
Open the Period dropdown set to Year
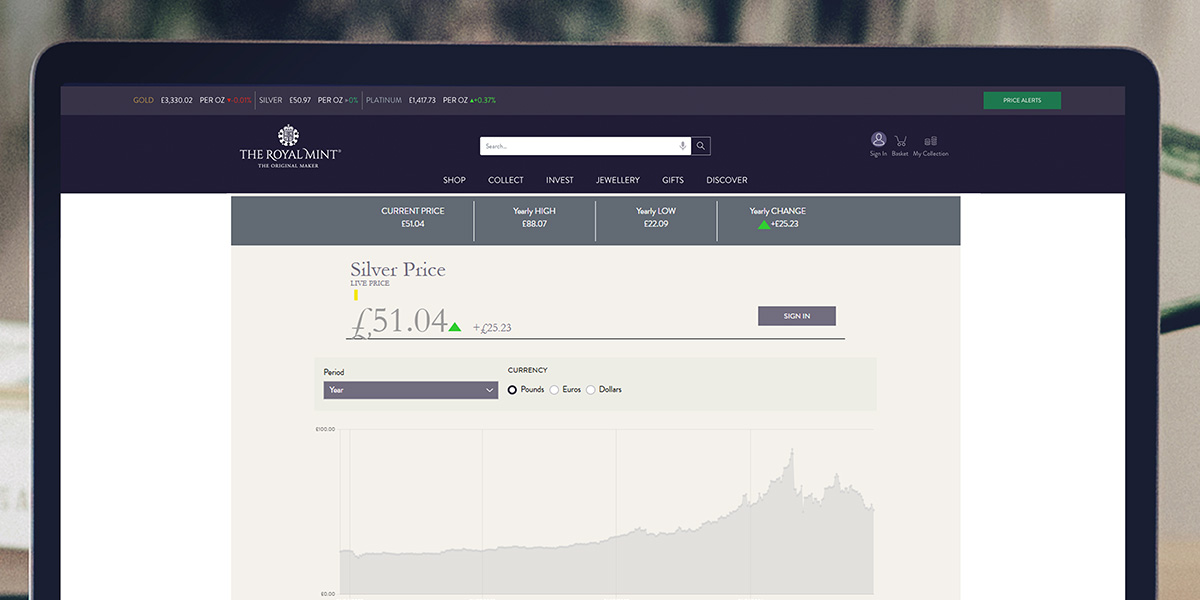pos(410,390)
